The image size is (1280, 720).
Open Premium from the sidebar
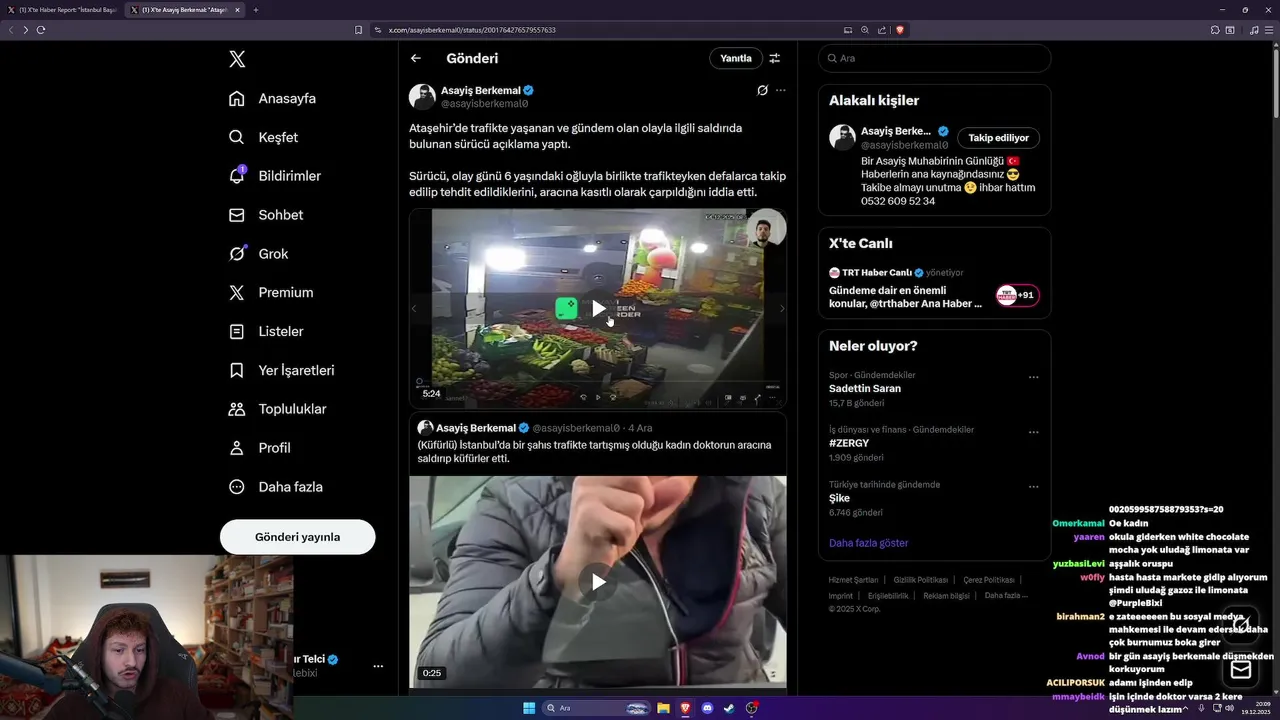[271, 292]
